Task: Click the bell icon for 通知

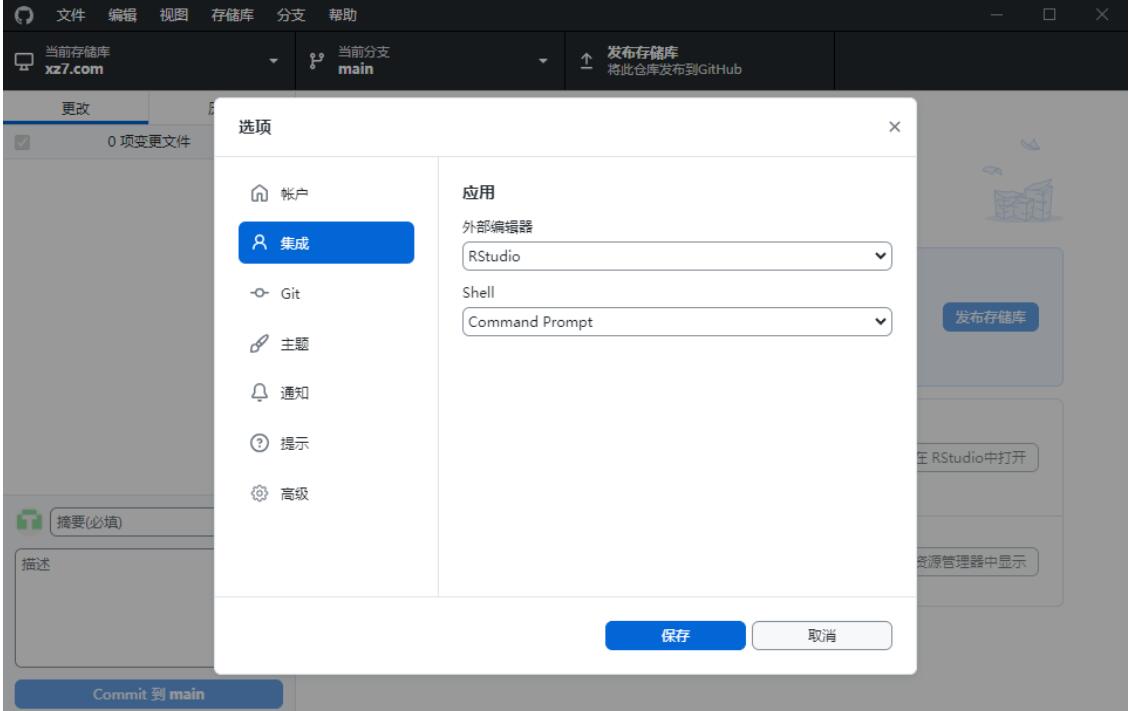Action: pyautogui.click(x=260, y=394)
